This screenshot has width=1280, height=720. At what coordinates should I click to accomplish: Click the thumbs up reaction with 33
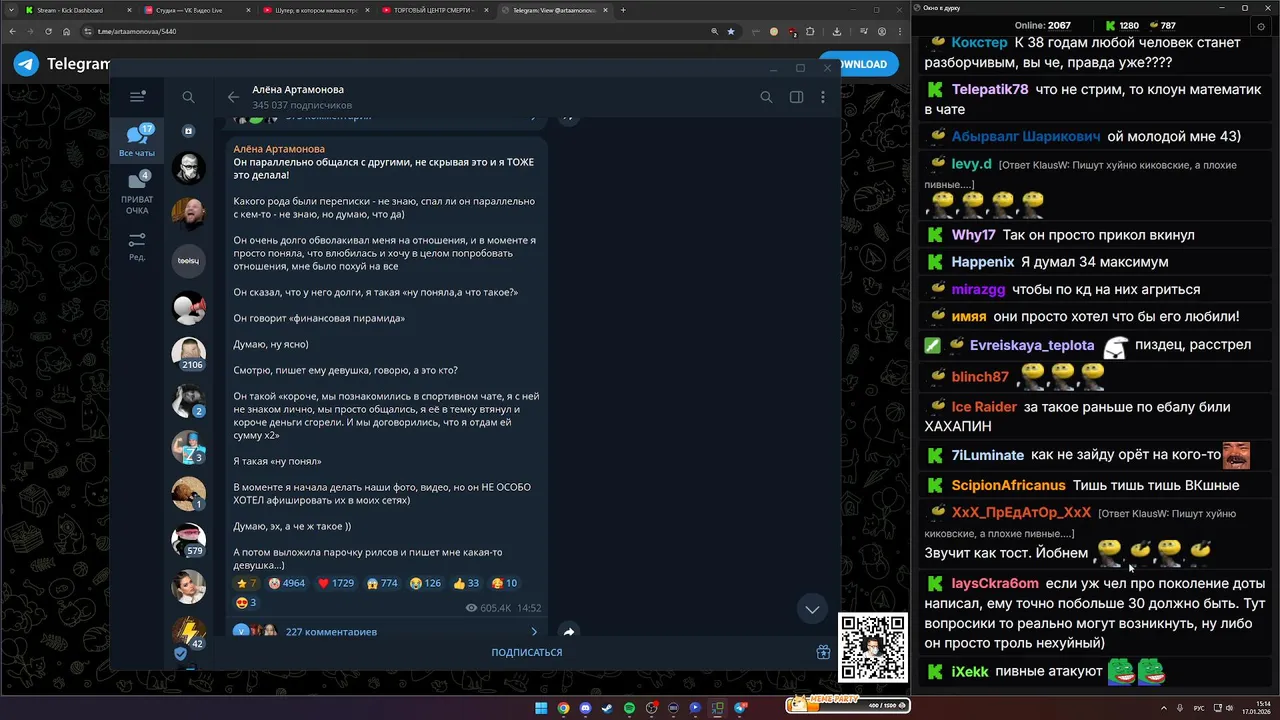(466, 583)
